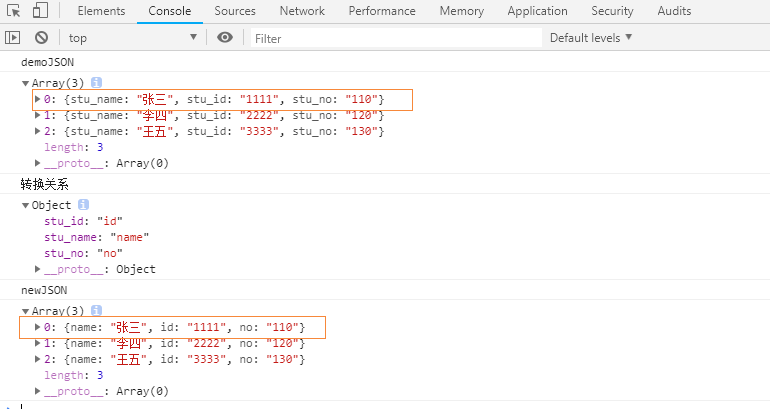Viewport: 770px width, 409px height.
Task: Focus the console Filter input field
Action: (x=396, y=38)
